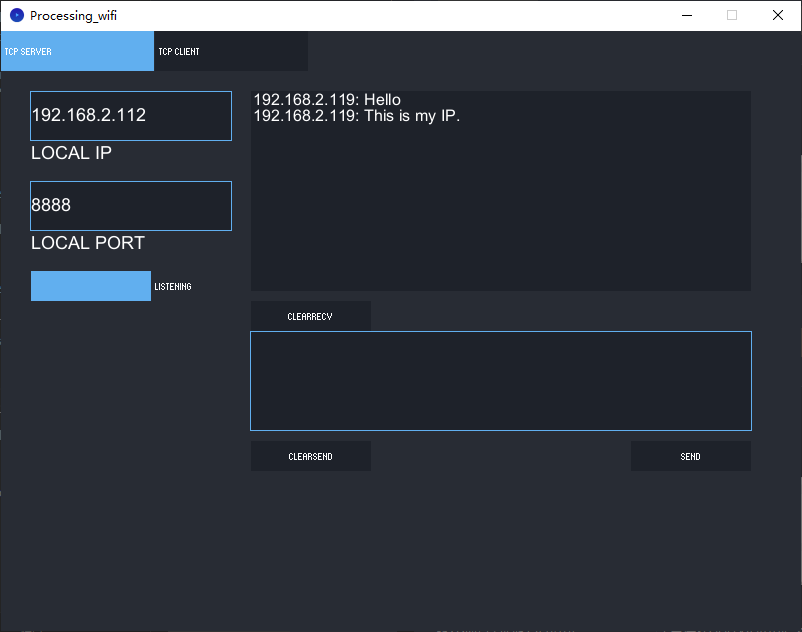Switch to the TCP CLIENT tab
Image resolution: width=802 pixels, height=632 pixels.
point(231,51)
